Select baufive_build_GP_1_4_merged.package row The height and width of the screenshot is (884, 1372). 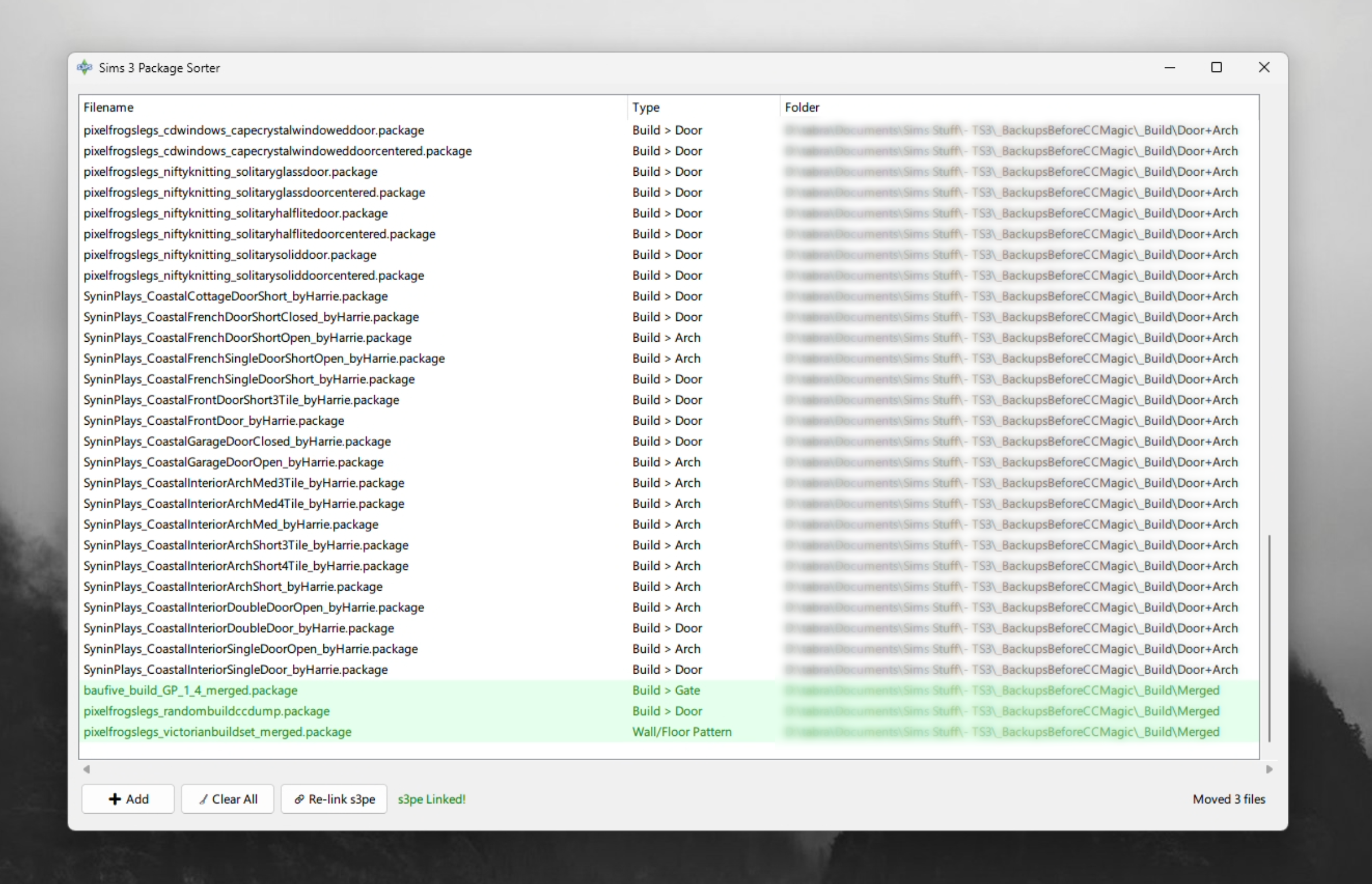pyautogui.click(x=190, y=690)
